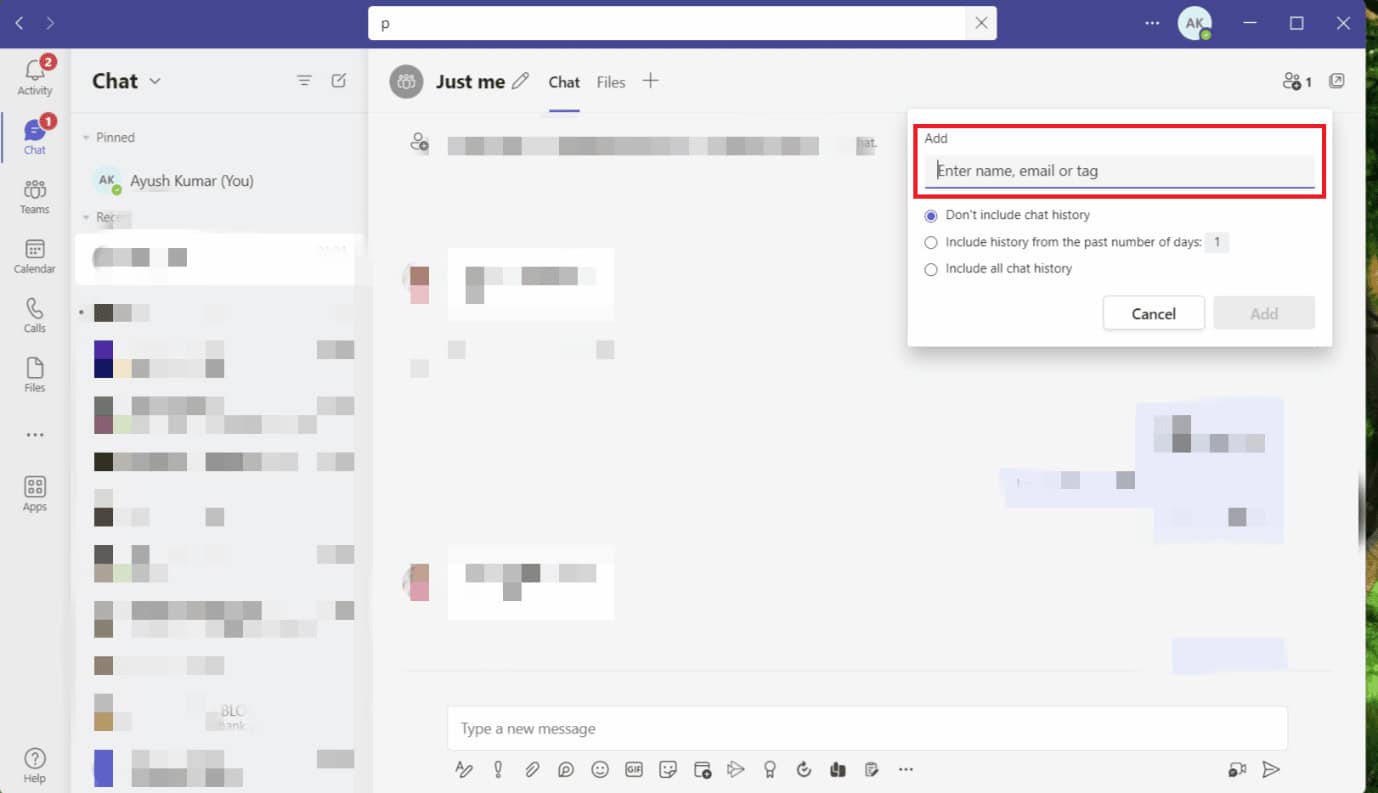Select Include history from past days
Image resolution: width=1378 pixels, height=793 pixels.
click(931, 242)
